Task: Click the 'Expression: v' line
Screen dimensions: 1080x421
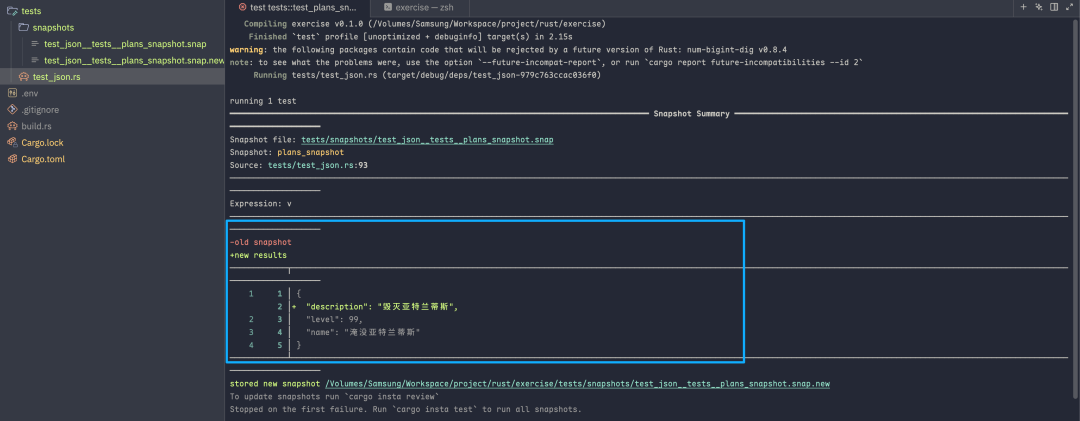Action: tap(260, 204)
